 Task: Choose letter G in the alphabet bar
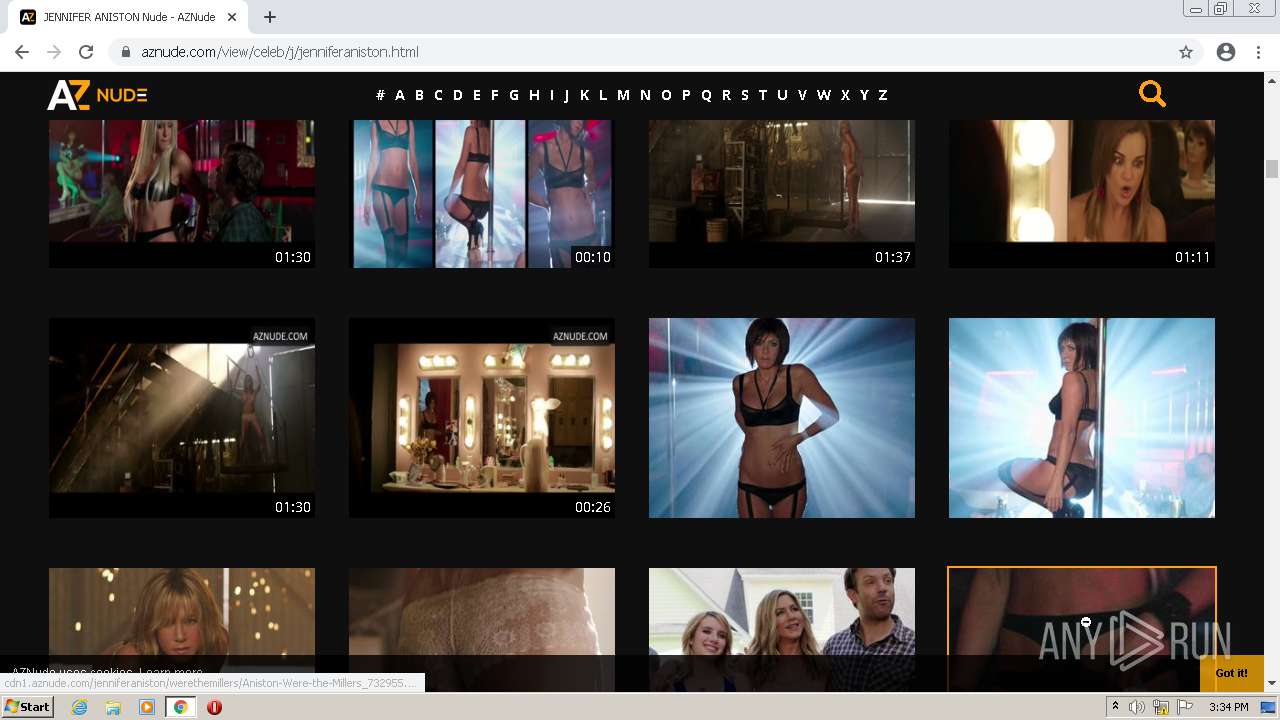coord(514,95)
